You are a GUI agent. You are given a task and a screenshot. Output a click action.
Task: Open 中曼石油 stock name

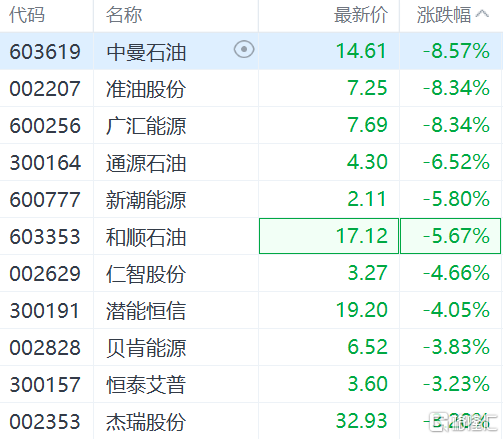(x=146, y=52)
